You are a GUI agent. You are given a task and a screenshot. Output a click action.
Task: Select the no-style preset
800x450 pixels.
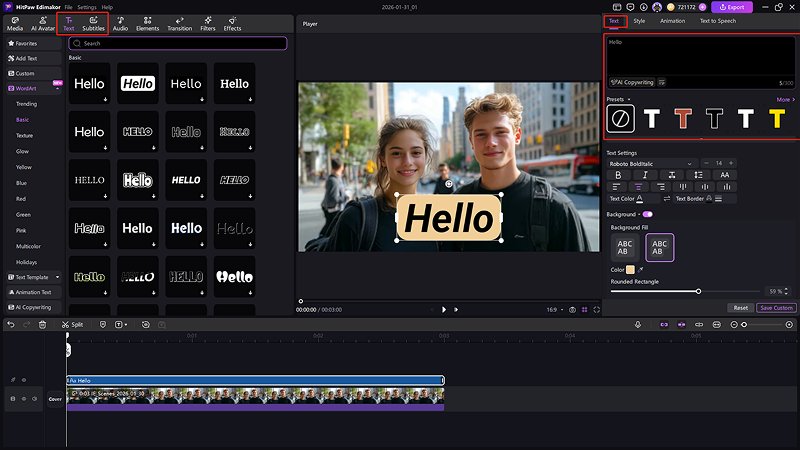620,119
